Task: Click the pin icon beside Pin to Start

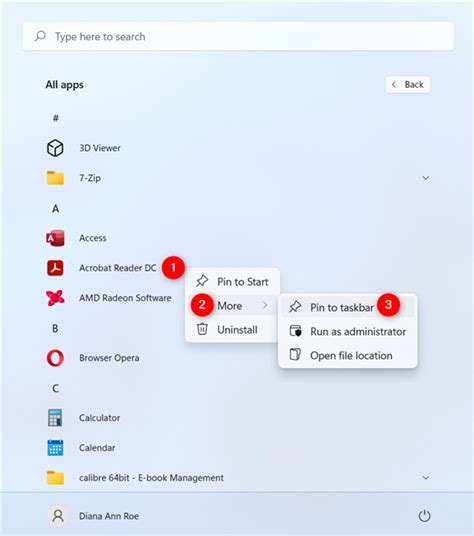Action: (x=202, y=281)
